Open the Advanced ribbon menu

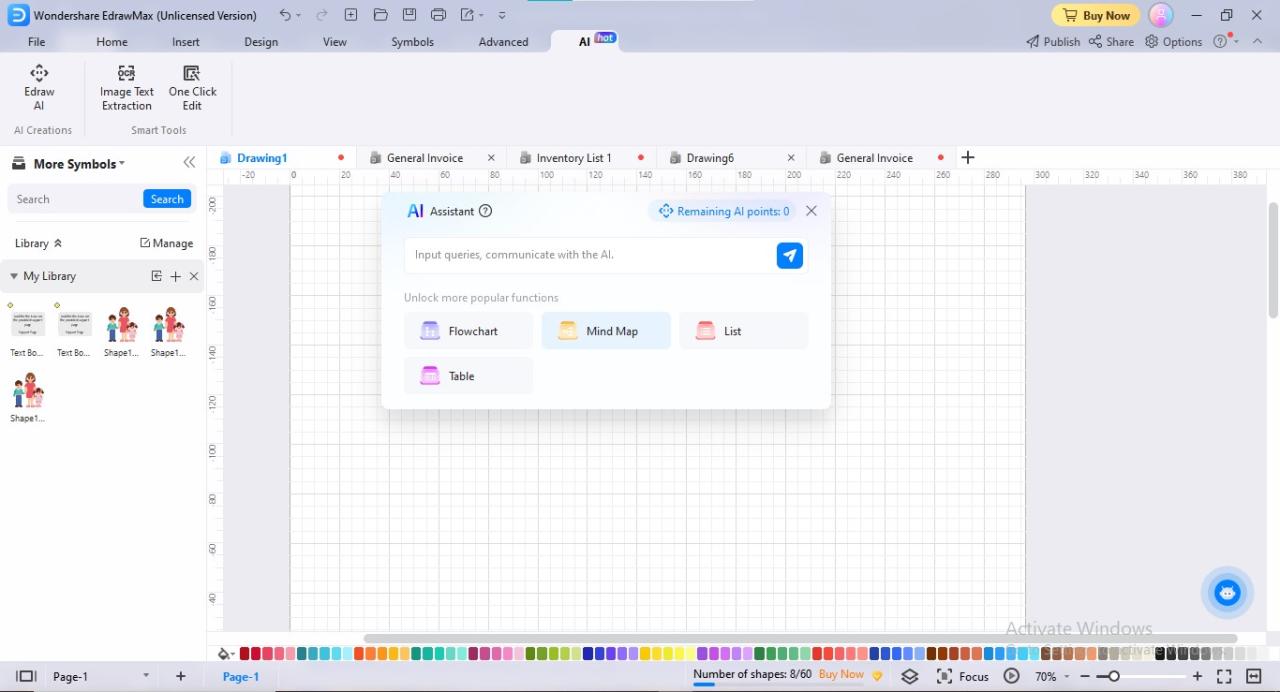pos(502,41)
